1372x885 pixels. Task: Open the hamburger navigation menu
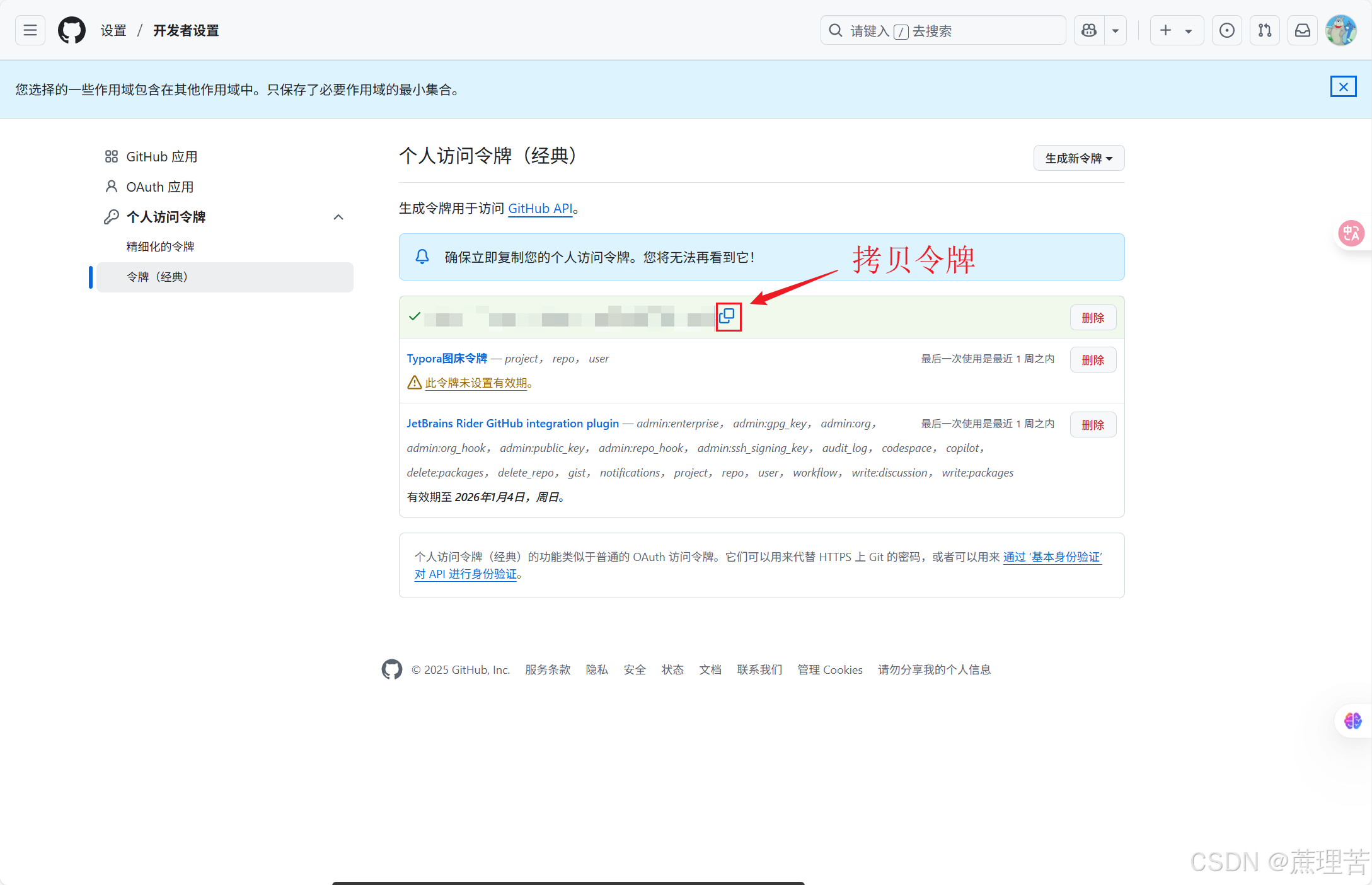(x=30, y=30)
